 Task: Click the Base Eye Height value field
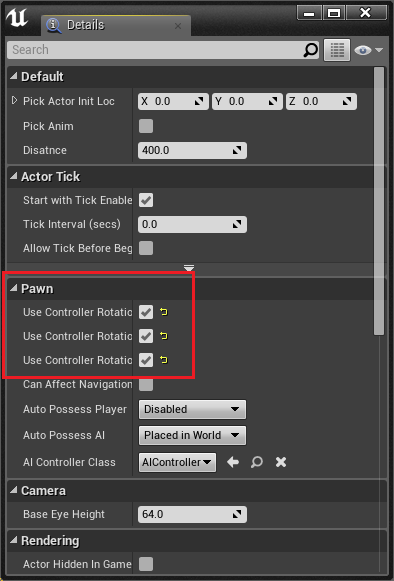tap(192, 514)
